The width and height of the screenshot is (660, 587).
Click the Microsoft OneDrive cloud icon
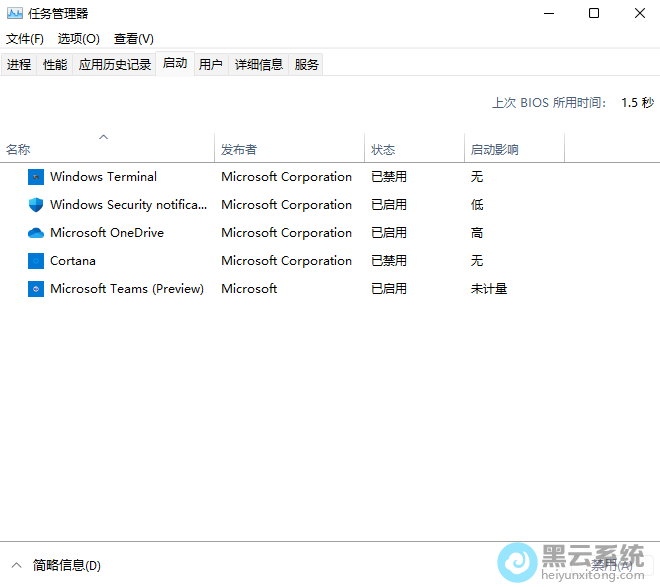pyautogui.click(x=36, y=233)
